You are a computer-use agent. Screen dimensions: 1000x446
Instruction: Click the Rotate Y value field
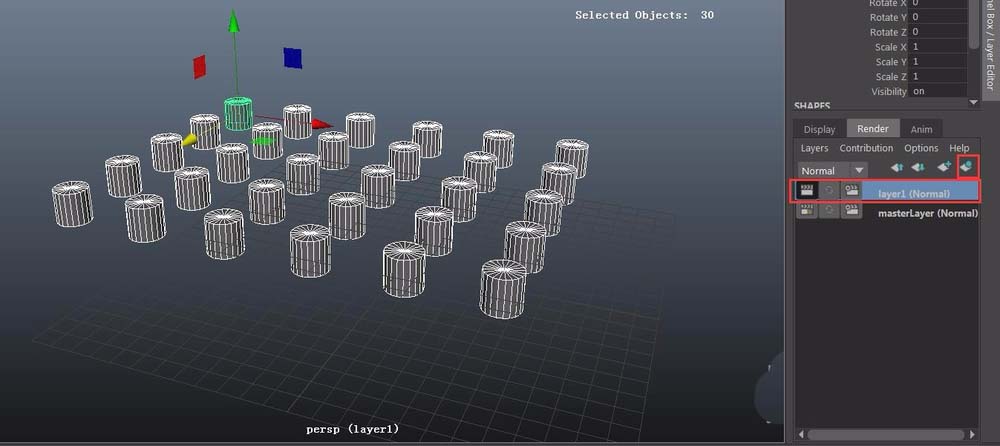(x=938, y=17)
